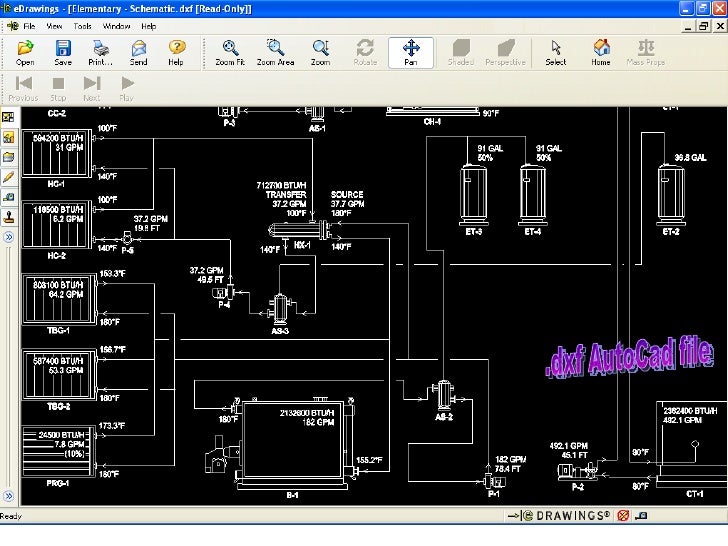728x546 pixels.
Task: Click the measure icon in the status bar
Action: (x=642, y=516)
